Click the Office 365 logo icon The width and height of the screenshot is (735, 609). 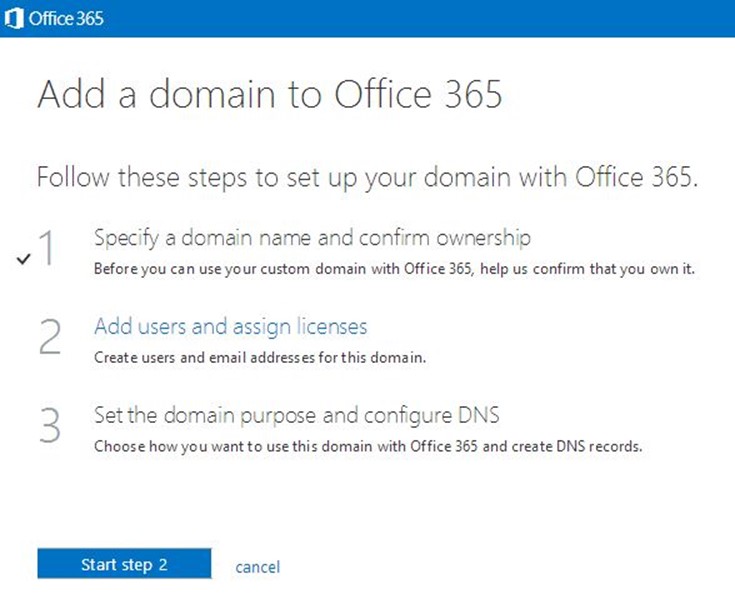click(15, 18)
